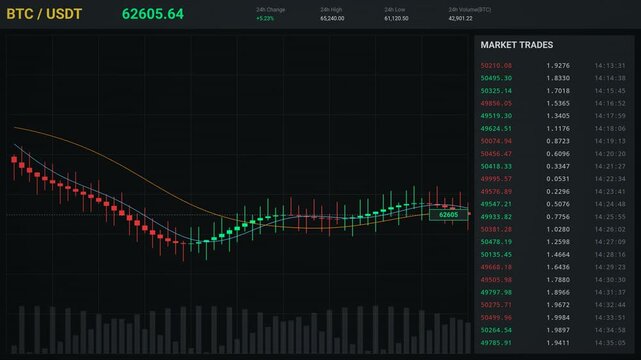
Task: Select the trade price 49995.57
Action: [496, 179]
